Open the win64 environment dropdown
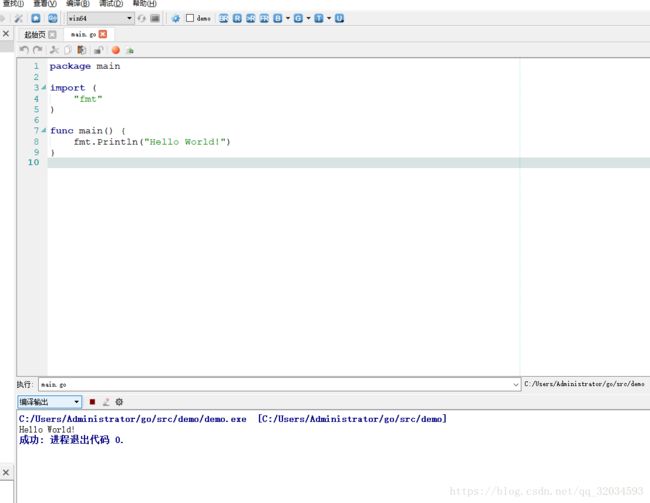Viewport: 650px width, 503px height. 129,18
